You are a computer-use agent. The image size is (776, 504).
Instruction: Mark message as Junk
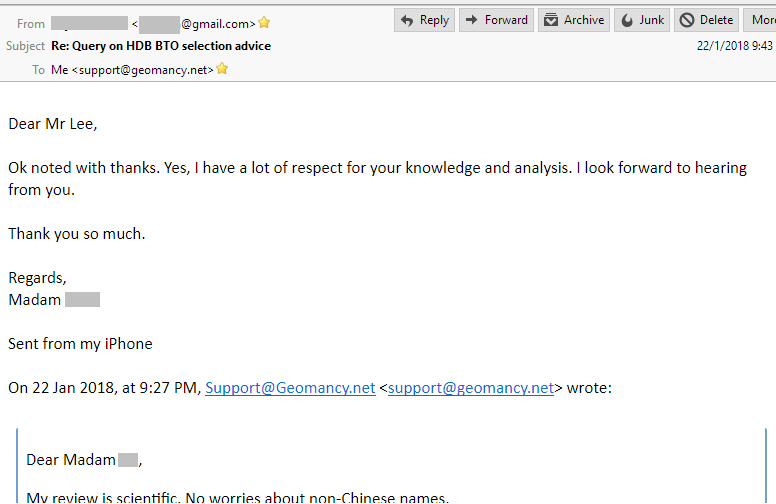pyautogui.click(x=641, y=20)
